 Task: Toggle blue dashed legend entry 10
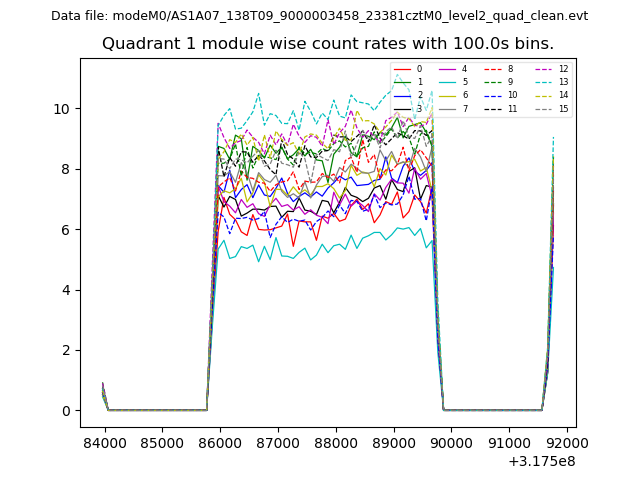point(495,95)
